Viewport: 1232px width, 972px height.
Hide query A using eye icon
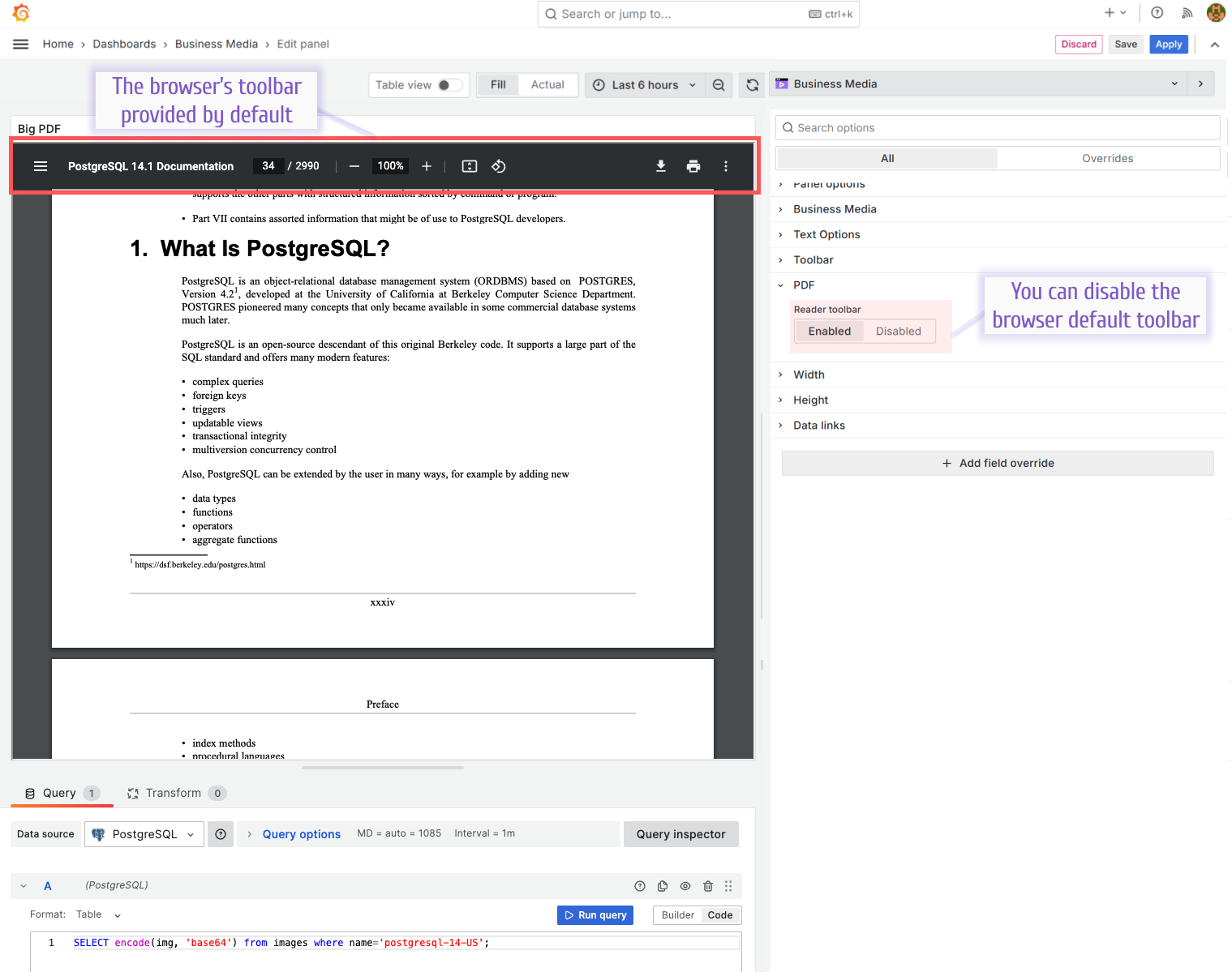click(685, 886)
